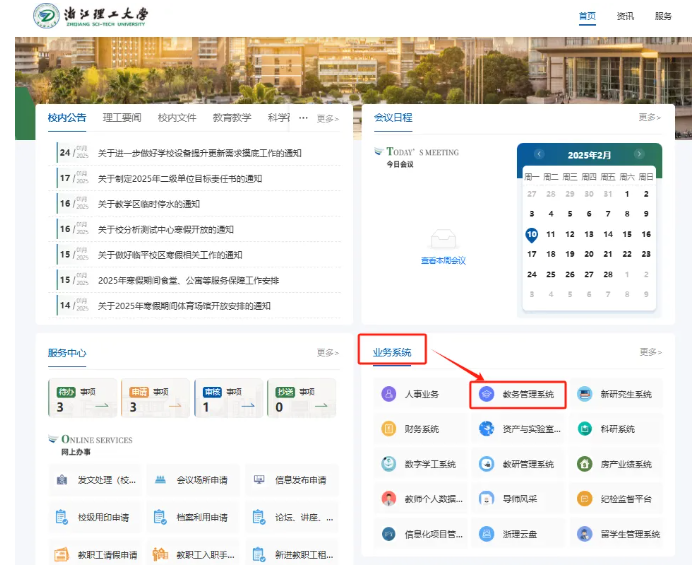This screenshot has height=567, width=695.
Task: Open the 科研系统 icon
Action: 585,429
